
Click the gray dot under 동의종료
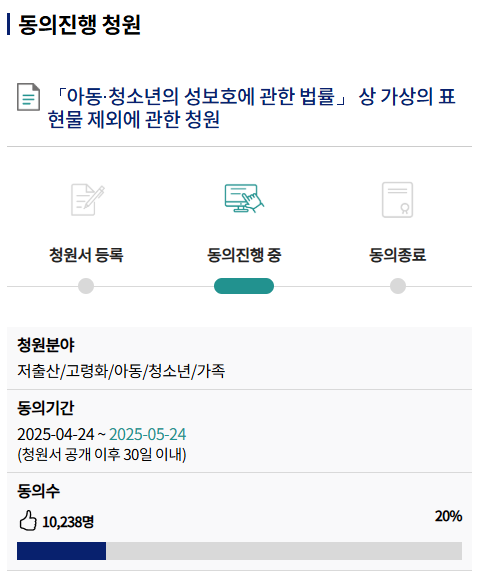coord(398,286)
